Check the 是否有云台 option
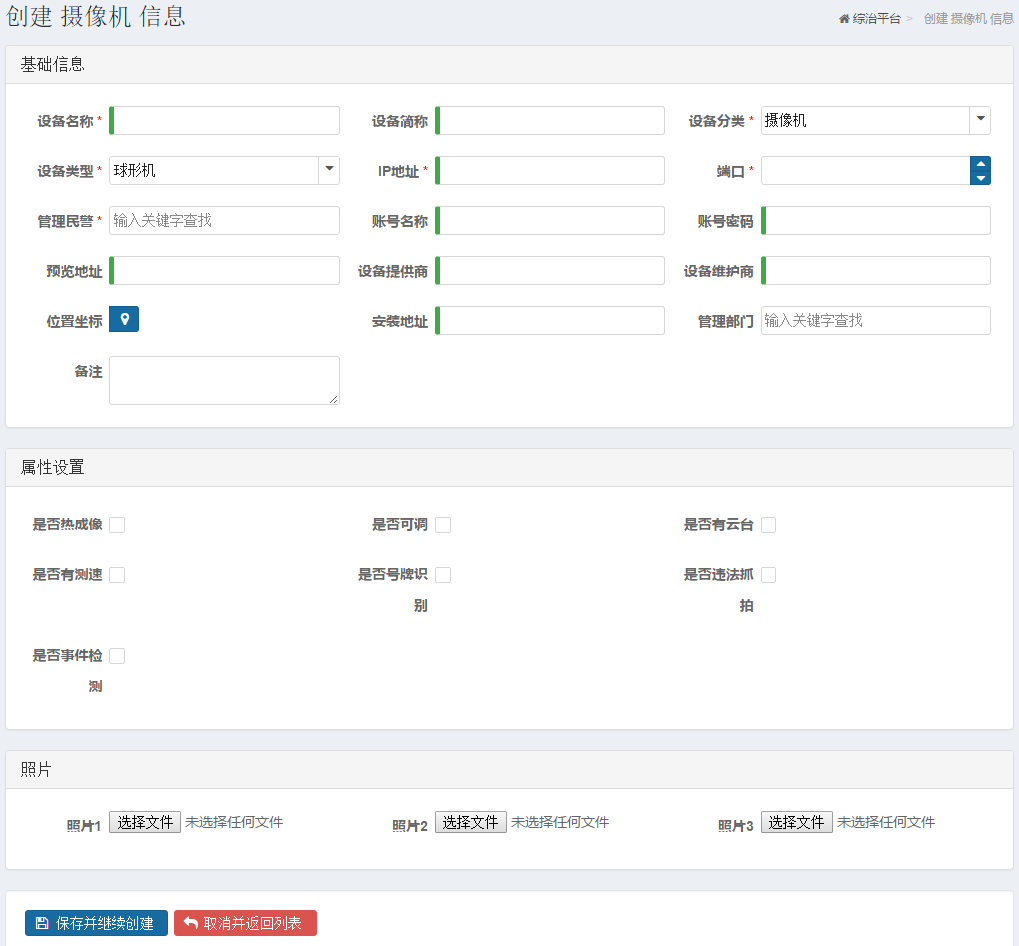 [x=768, y=524]
